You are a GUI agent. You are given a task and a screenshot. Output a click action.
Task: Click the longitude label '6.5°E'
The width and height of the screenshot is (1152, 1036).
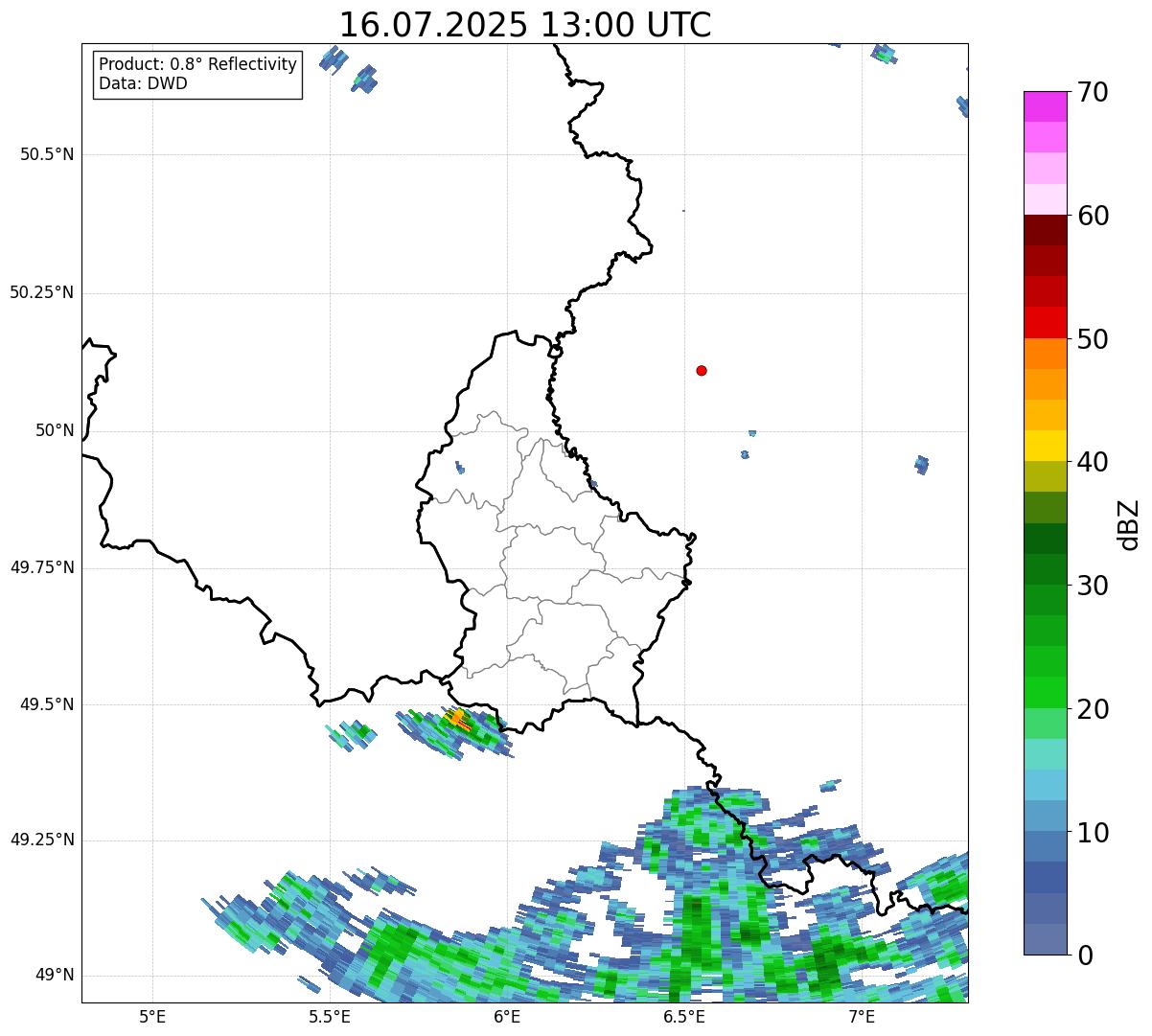point(684,1016)
